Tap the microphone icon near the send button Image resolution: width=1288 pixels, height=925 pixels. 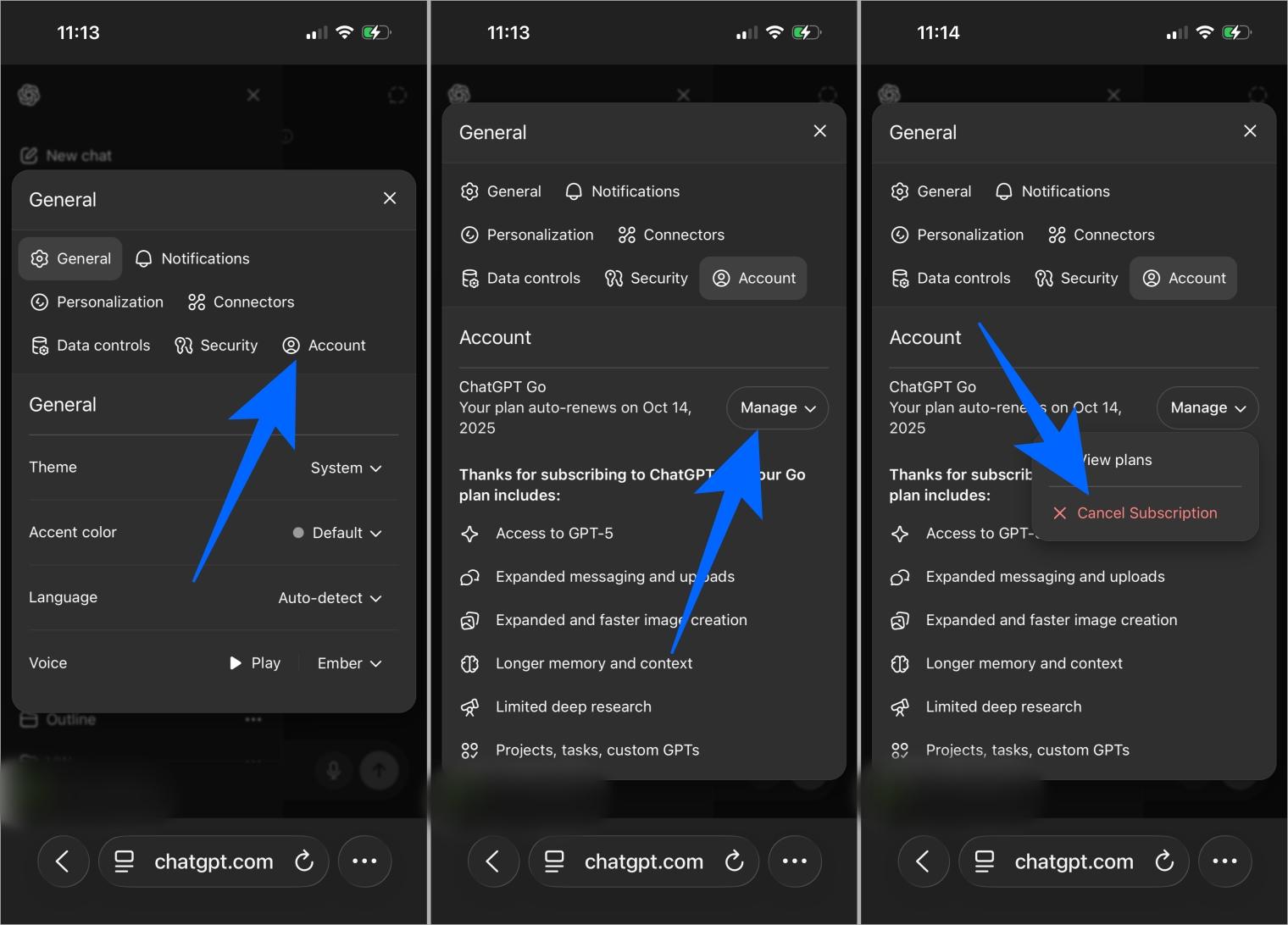click(334, 770)
